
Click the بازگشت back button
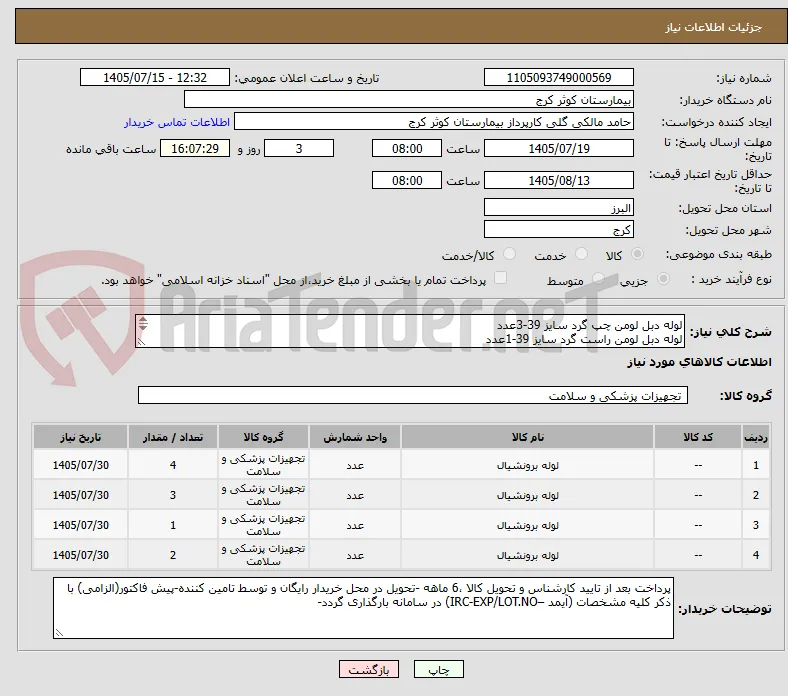tap(368, 669)
